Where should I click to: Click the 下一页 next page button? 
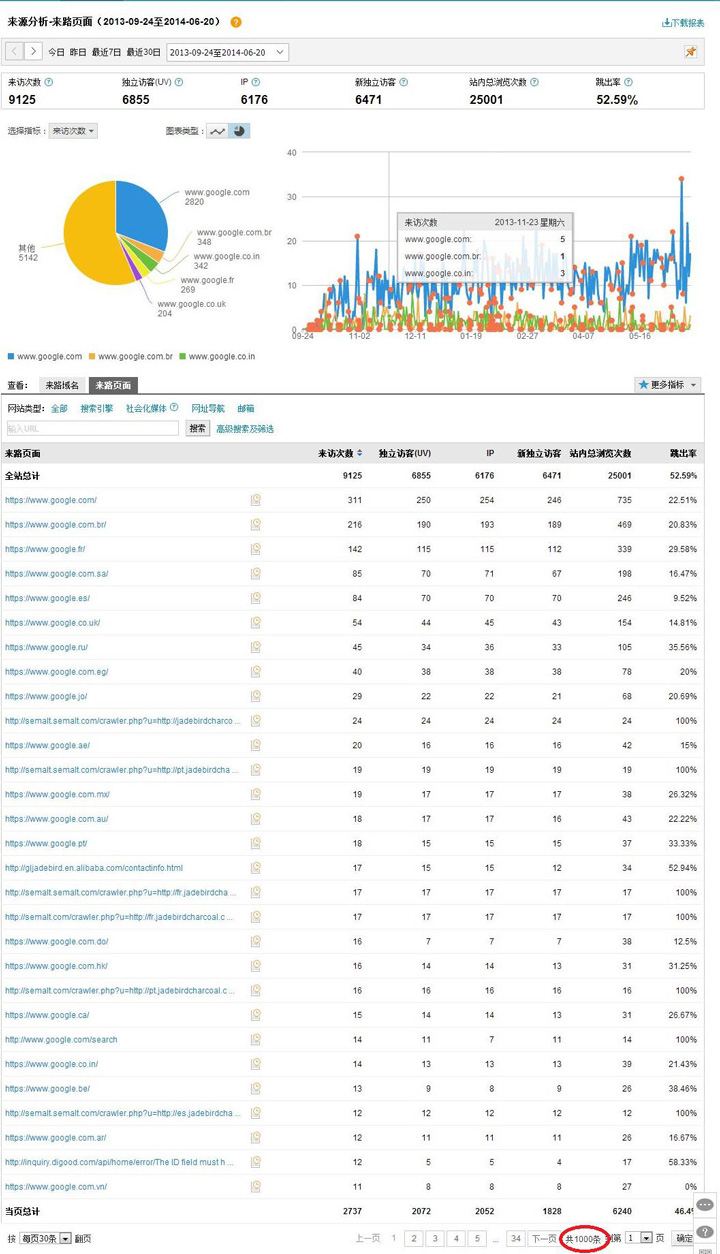click(x=543, y=1239)
